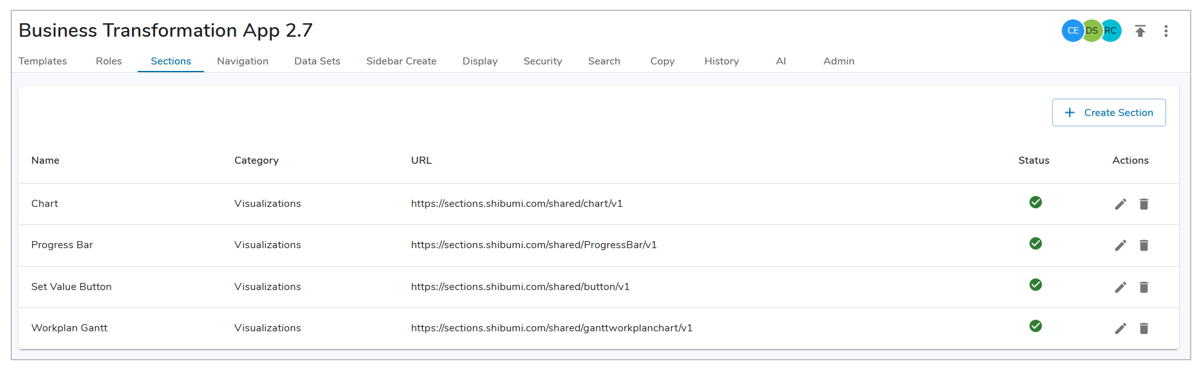Image resolution: width=1197 pixels, height=370 pixels.
Task: Open the three-dot more options menu
Action: (1166, 31)
